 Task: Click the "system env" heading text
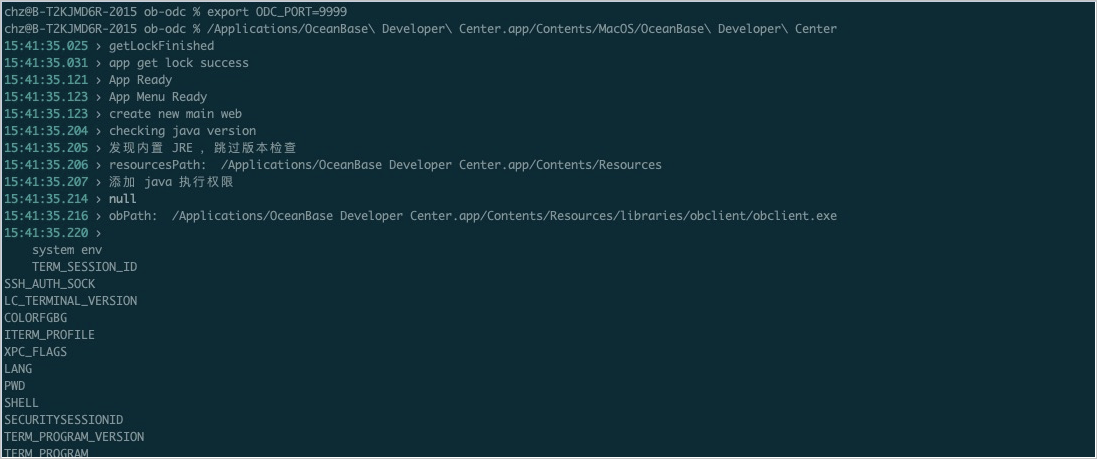pos(67,250)
